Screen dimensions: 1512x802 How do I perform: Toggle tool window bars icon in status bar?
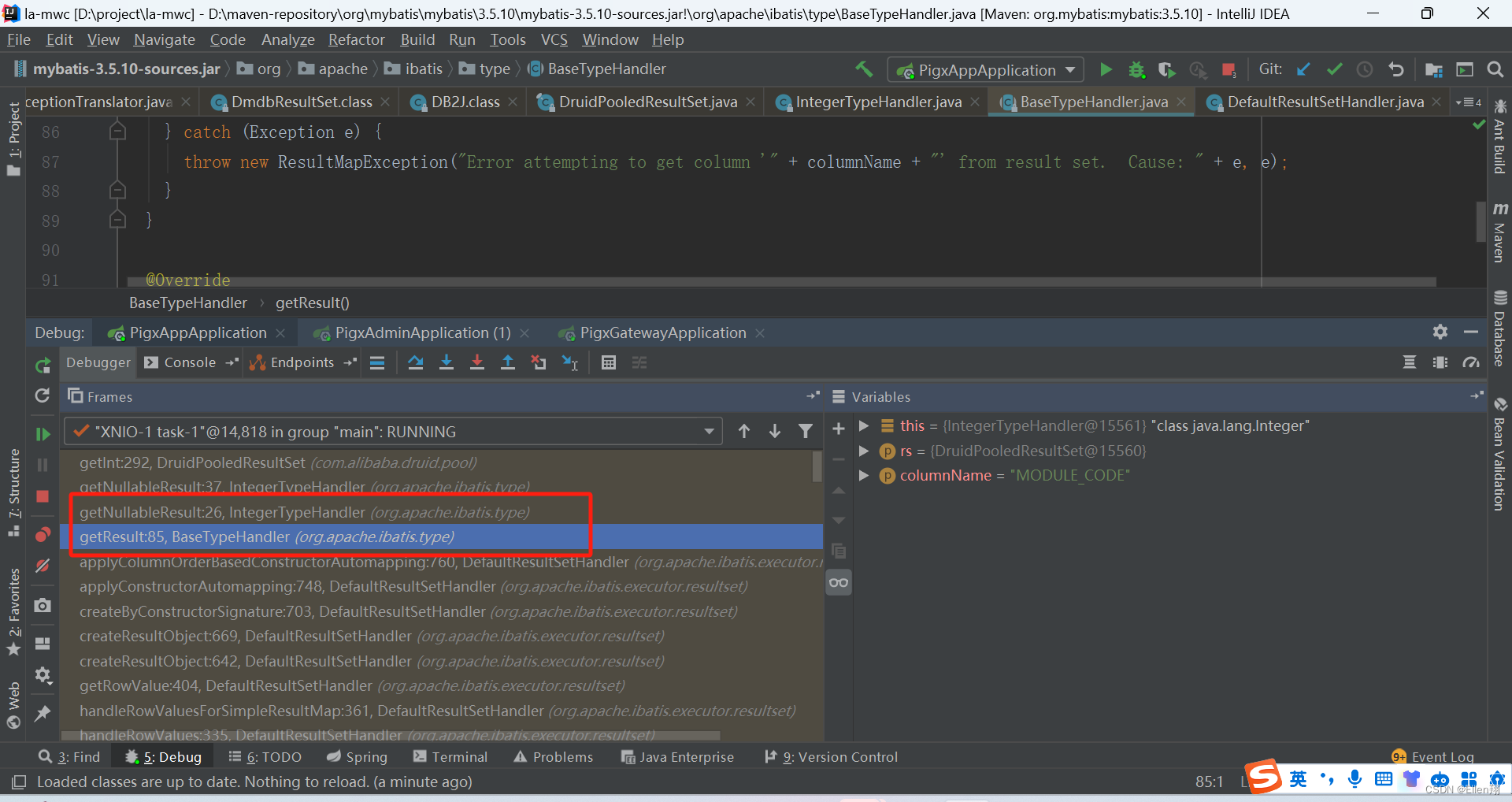19,782
